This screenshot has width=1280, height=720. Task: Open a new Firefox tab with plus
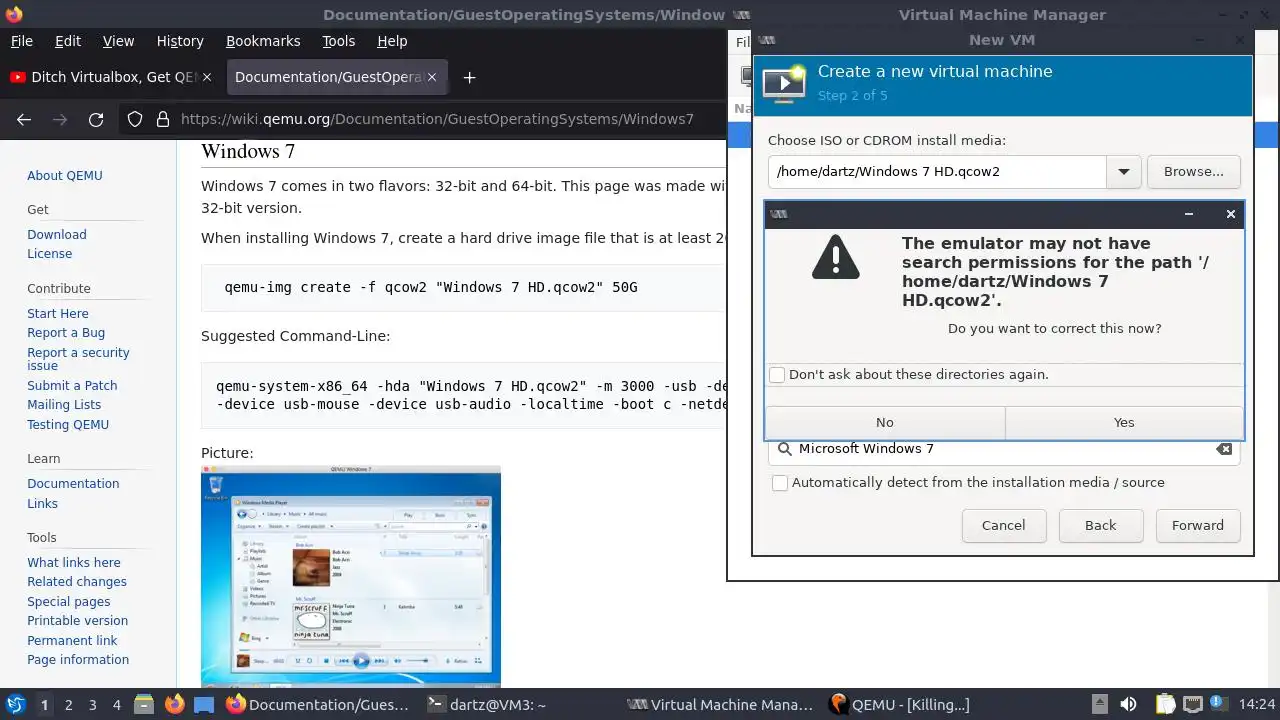[469, 77]
